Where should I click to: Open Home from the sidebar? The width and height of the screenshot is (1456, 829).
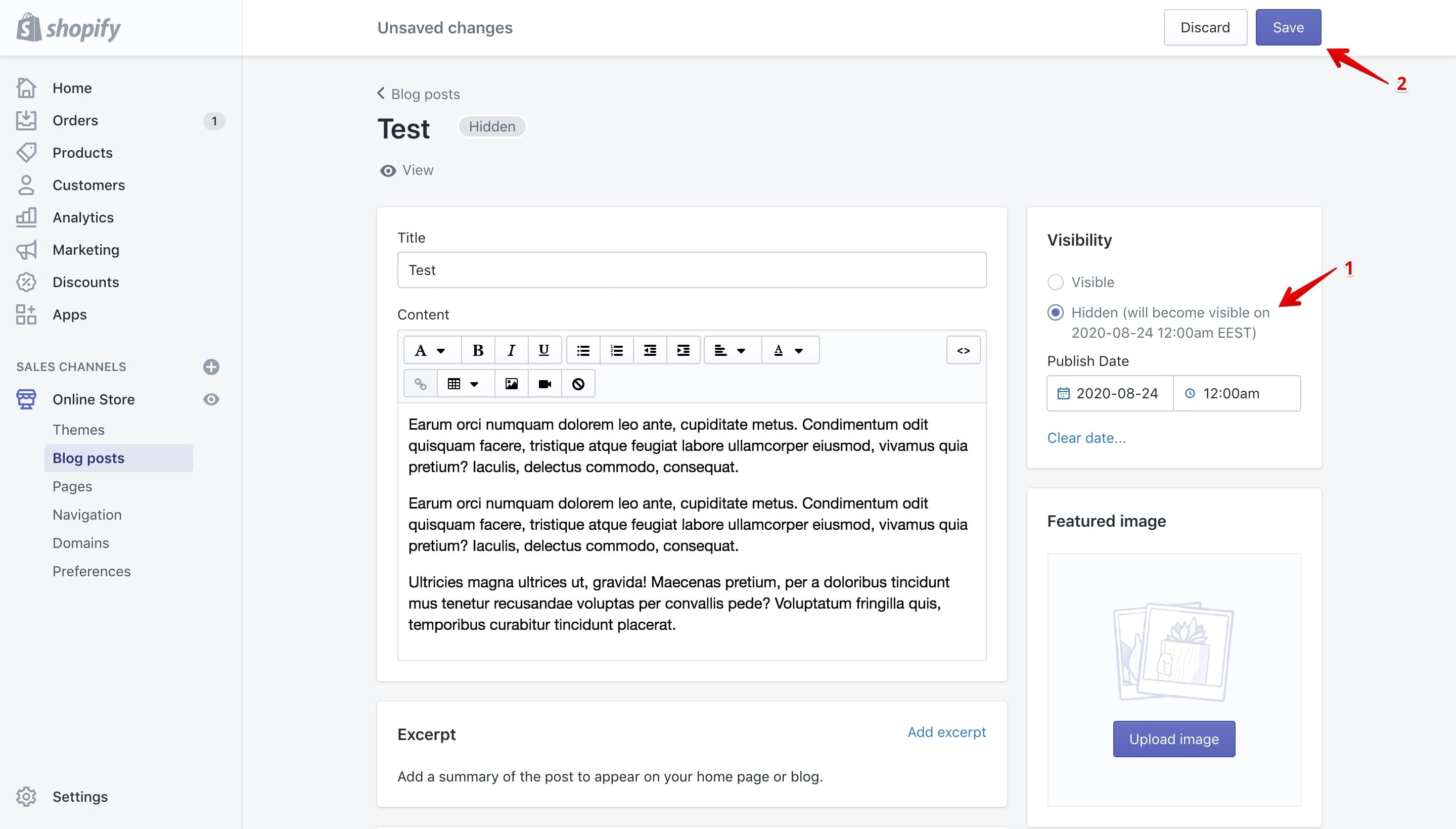(x=72, y=88)
